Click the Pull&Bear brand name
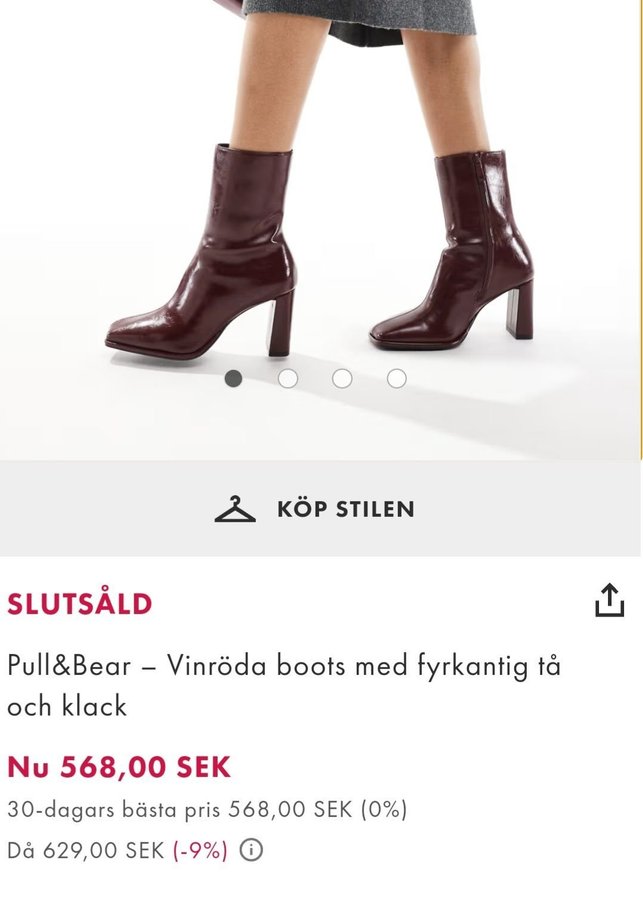The image size is (643, 900). coord(68,665)
